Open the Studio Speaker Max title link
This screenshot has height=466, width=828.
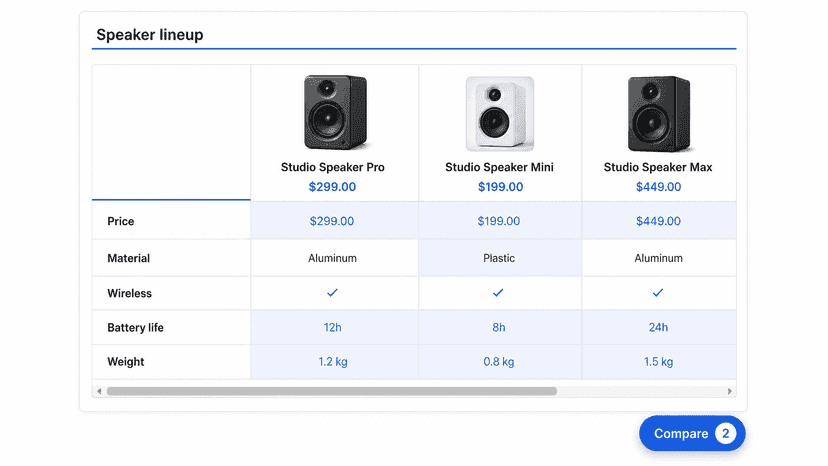pyautogui.click(x=658, y=167)
